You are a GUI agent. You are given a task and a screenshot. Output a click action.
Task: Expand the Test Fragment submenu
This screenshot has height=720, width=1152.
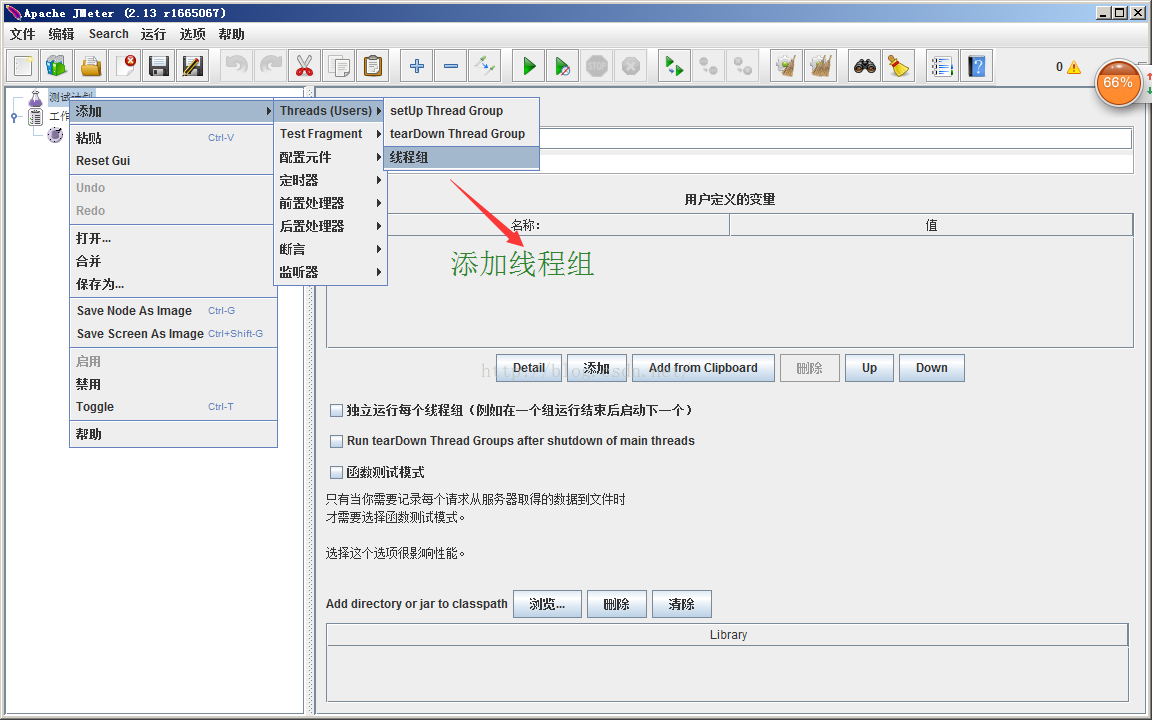330,134
